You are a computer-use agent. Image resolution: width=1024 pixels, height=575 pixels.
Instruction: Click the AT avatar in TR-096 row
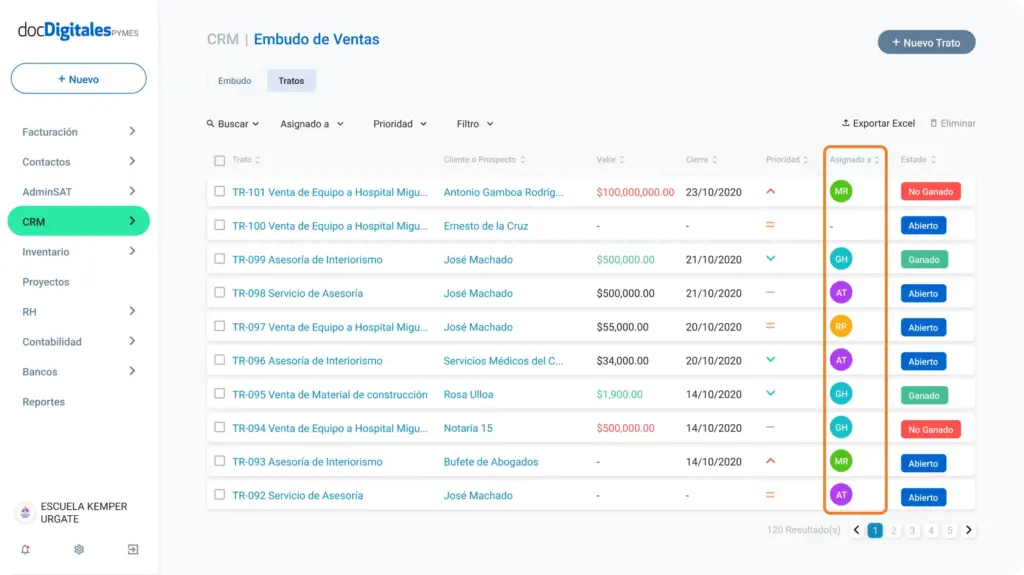click(x=841, y=360)
